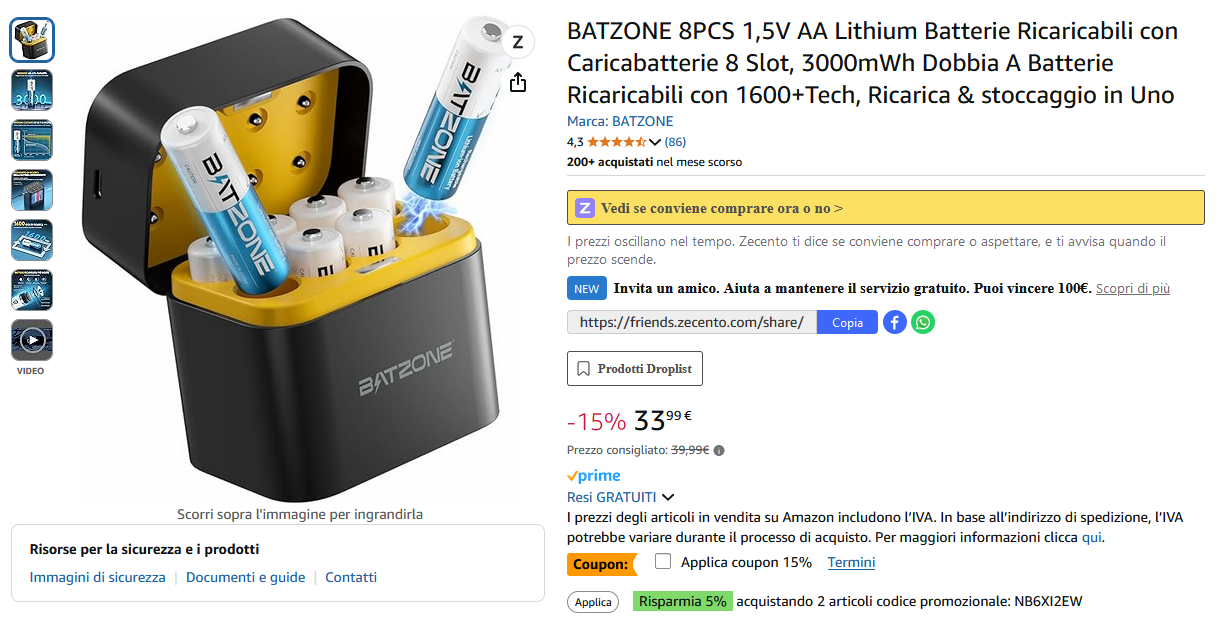This screenshot has height=620, width=1221.
Task: Click the Copia button
Action: click(847, 322)
